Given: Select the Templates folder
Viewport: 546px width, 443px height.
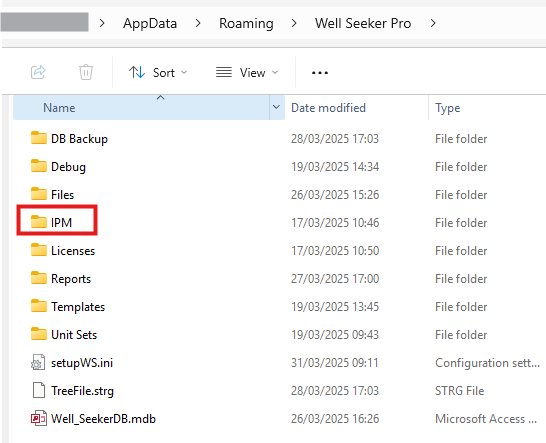Looking at the screenshot, I should [78, 307].
